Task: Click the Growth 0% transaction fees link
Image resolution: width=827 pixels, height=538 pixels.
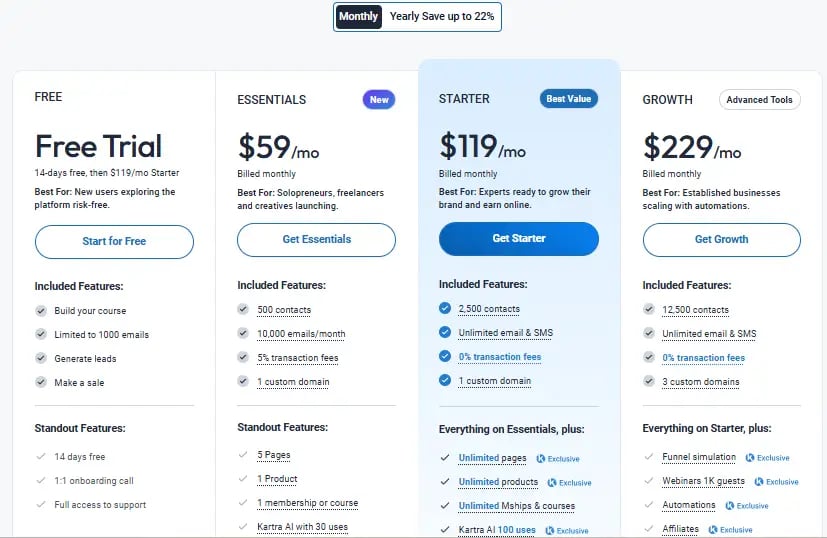Action: pyautogui.click(x=704, y=358)
